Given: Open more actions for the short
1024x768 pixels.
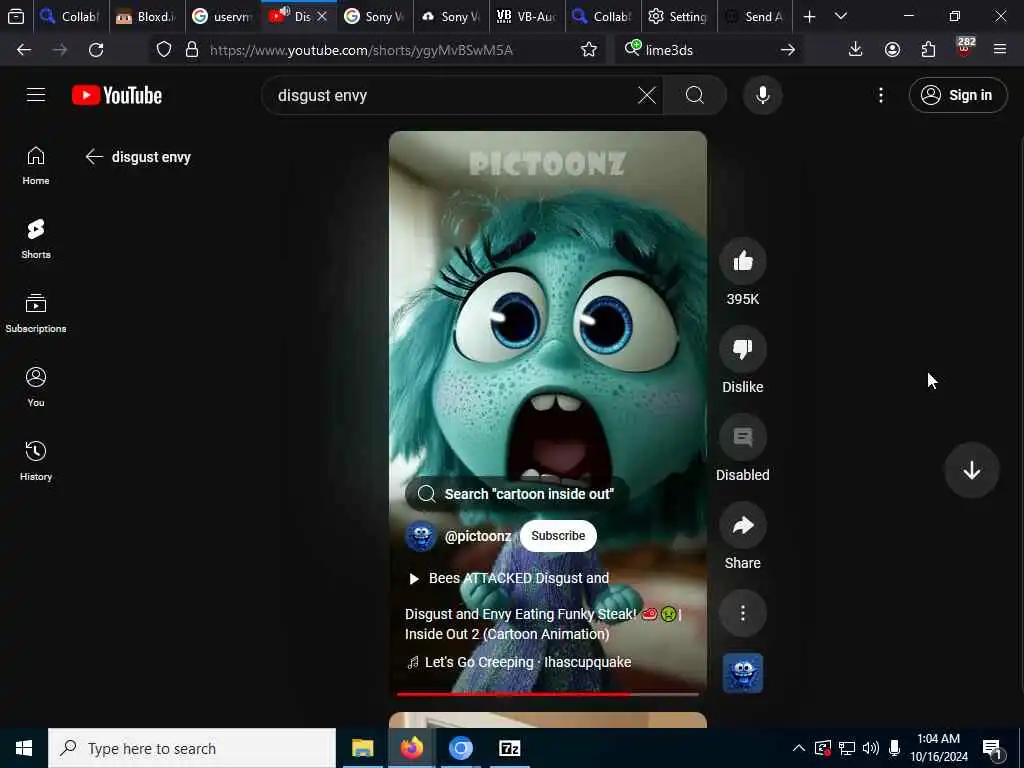Looking at the screenshot, I should coord(743,613).
